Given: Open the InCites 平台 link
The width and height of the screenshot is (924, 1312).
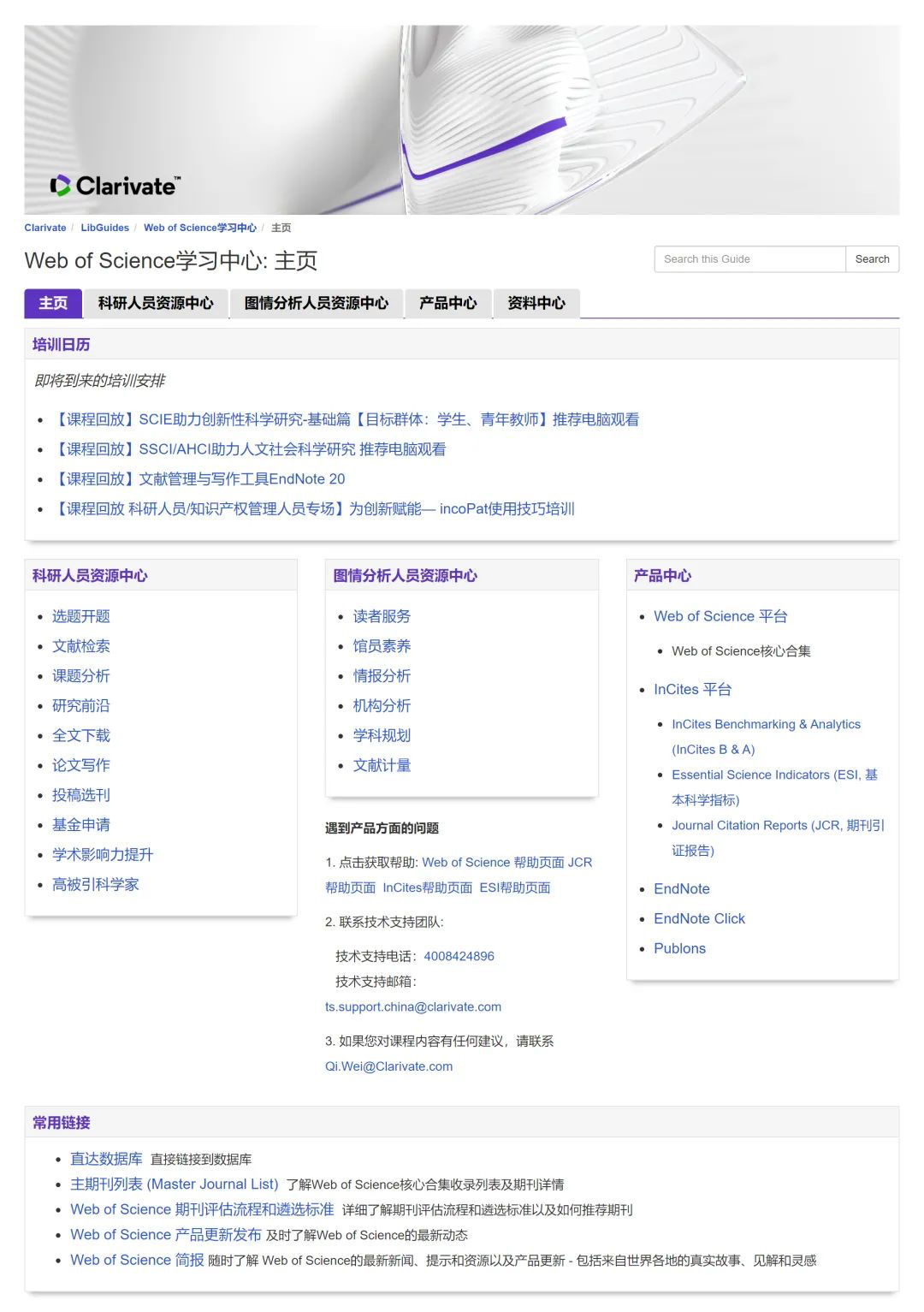Looking at the screenshot, I should pyautogui.click(x=693, y=690).
